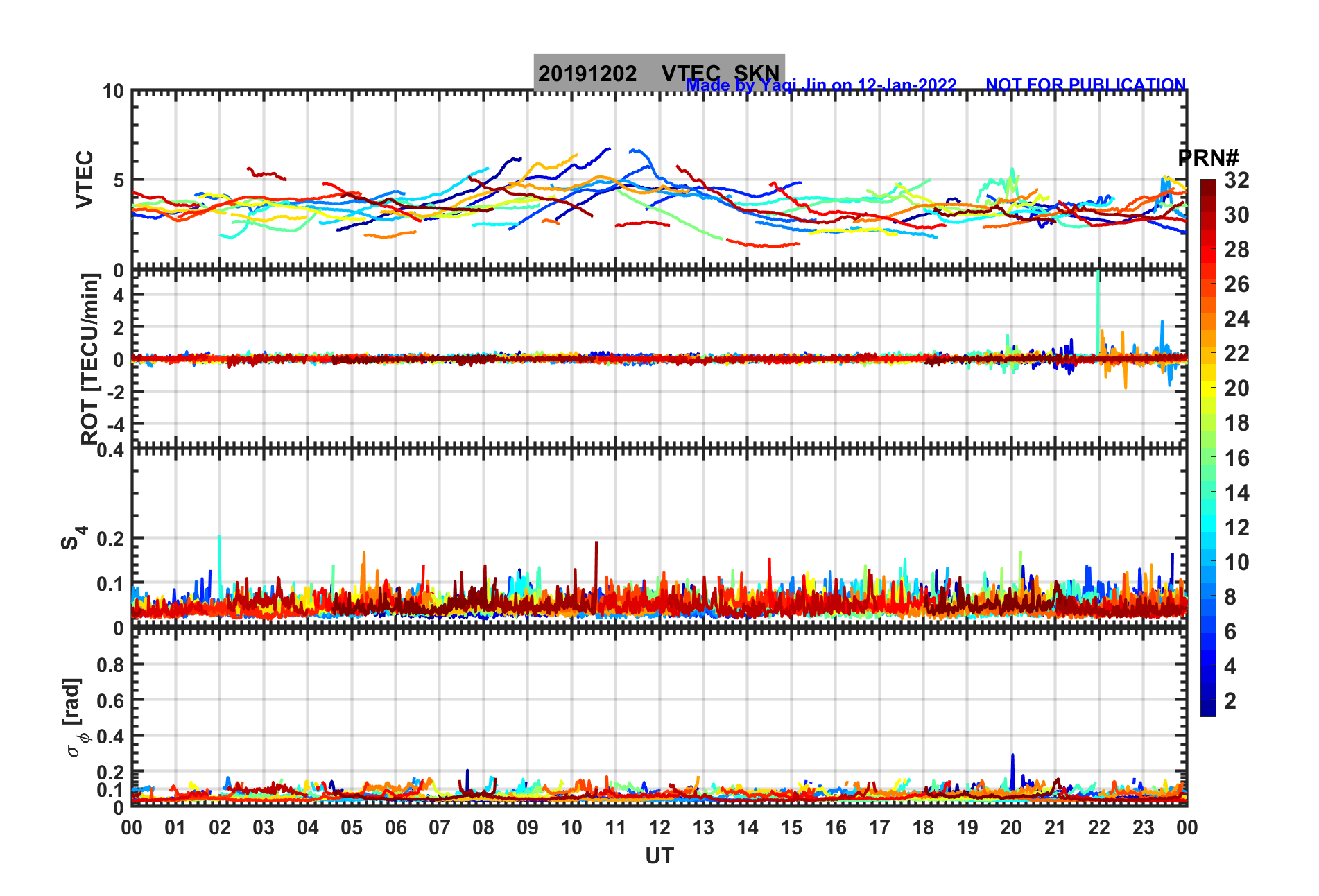Click the plot title 20191202 VTEC SKN
Viewport: 1319px width, 896px height.
click(x=659, y=73)
